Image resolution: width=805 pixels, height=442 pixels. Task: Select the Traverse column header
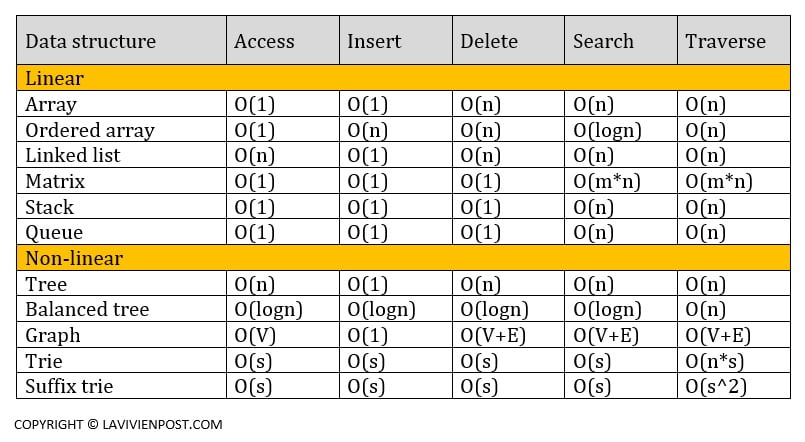coord(725,41)
